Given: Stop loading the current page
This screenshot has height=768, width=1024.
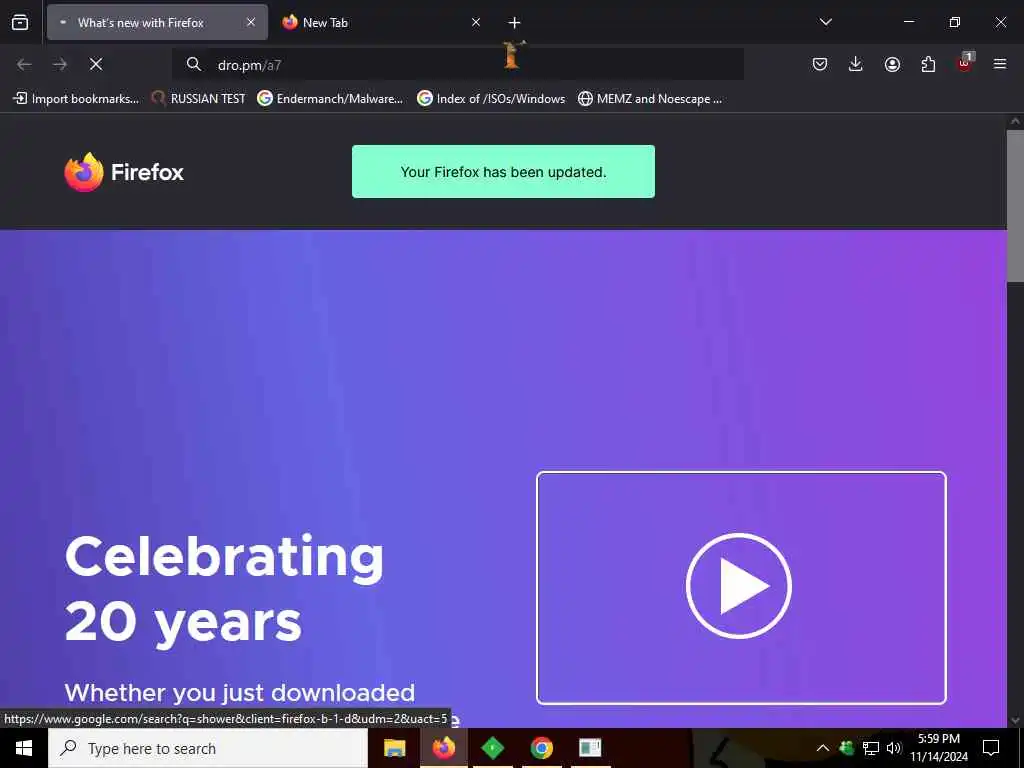Looking at the screenshot, I should click(96, 64).
